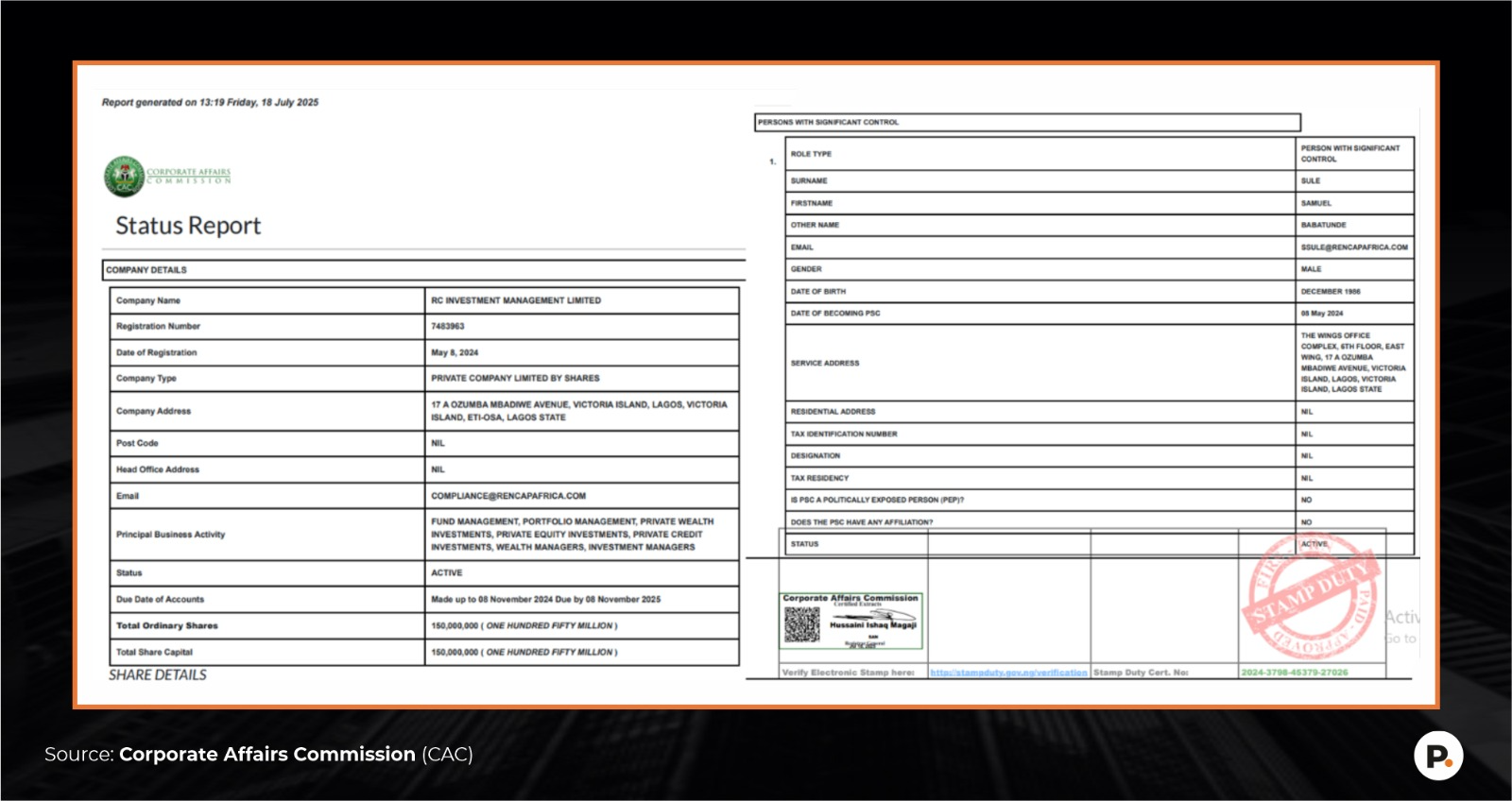Click the Source: Corporate Affairs Commission caption
The image size is (1512, 801).
[258, 755]
